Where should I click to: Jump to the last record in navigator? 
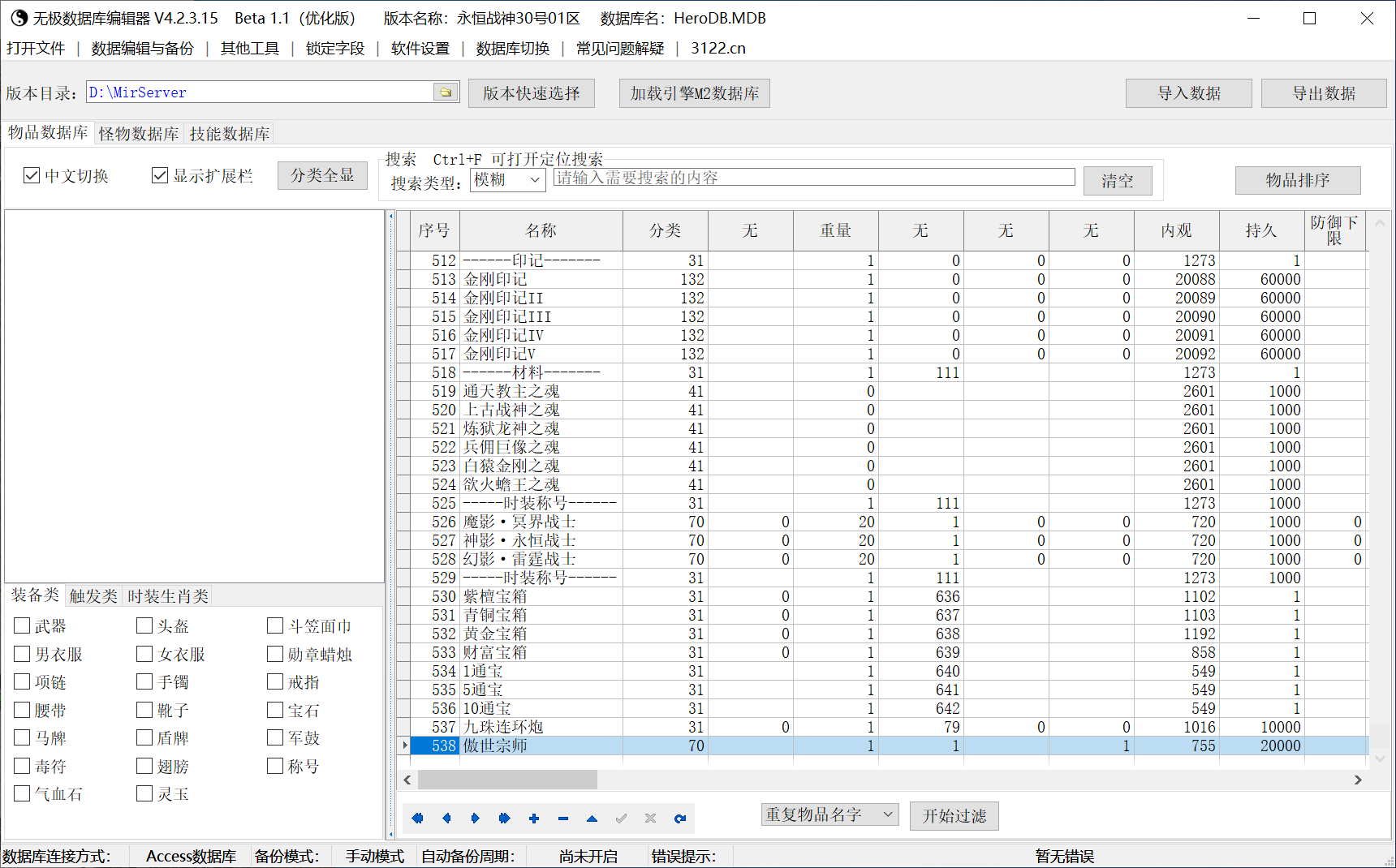(505, 819)
